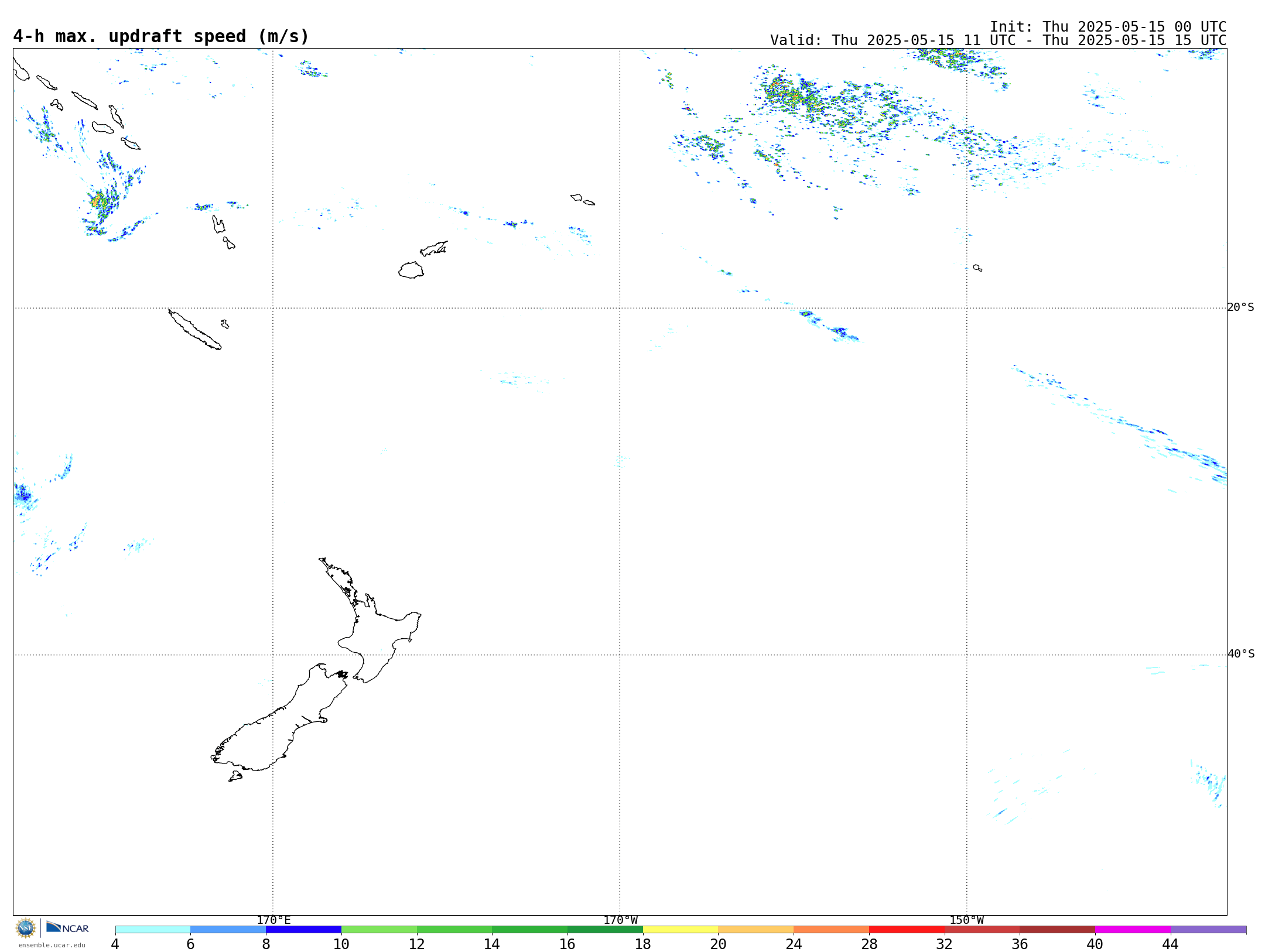This screenshot has width=1265, height=952.
Task: Pick the green 14–16 colorbar segment
Action: (530, 929)
